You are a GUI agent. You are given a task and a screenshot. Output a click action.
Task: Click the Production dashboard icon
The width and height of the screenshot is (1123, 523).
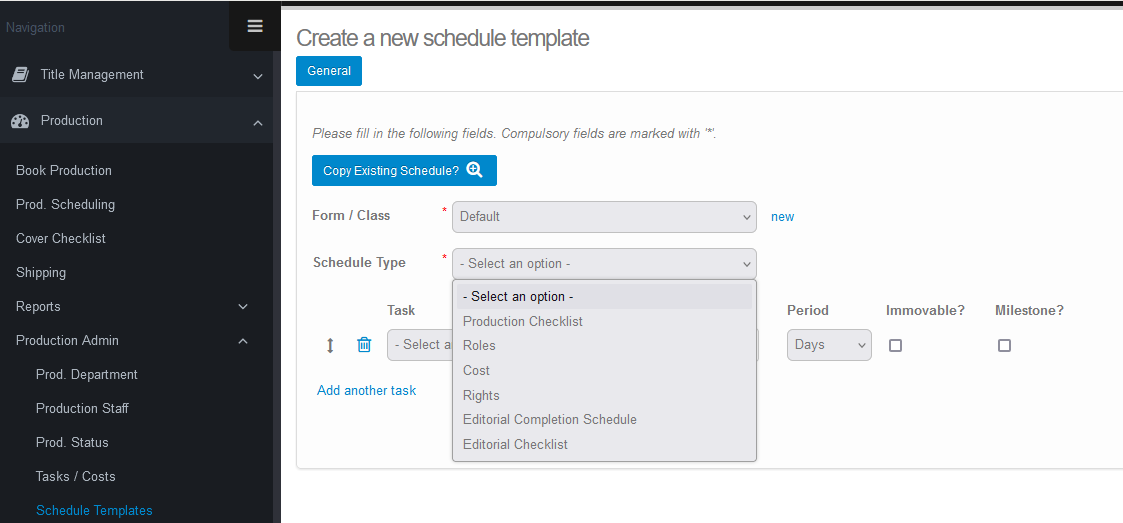[x=20, y=121]
